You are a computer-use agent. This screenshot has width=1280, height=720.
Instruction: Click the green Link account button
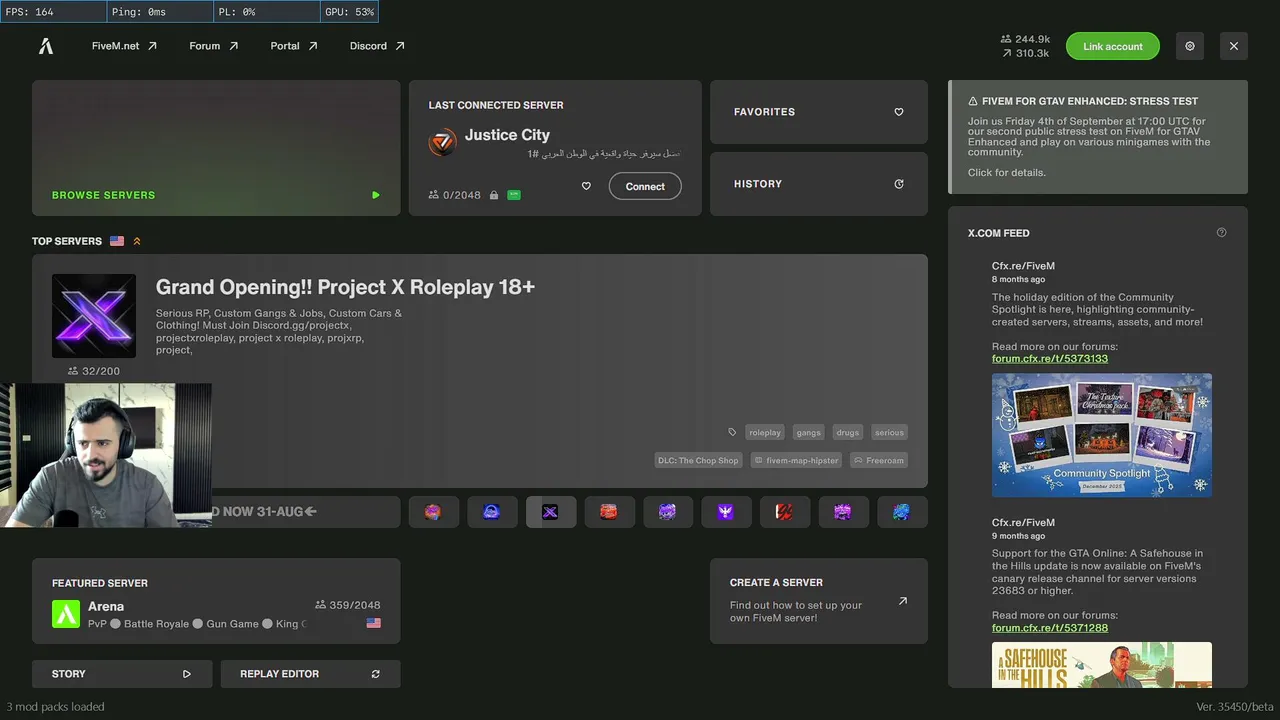1112,46
